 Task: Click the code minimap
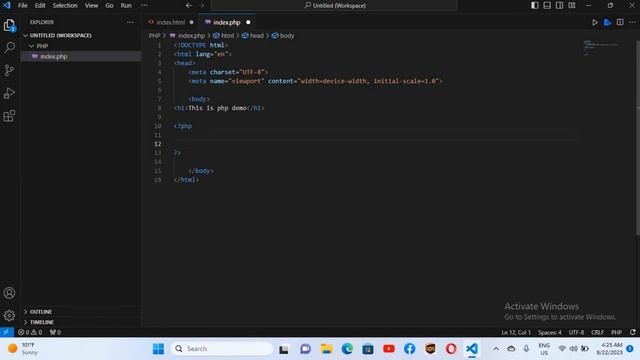[602, 48]
